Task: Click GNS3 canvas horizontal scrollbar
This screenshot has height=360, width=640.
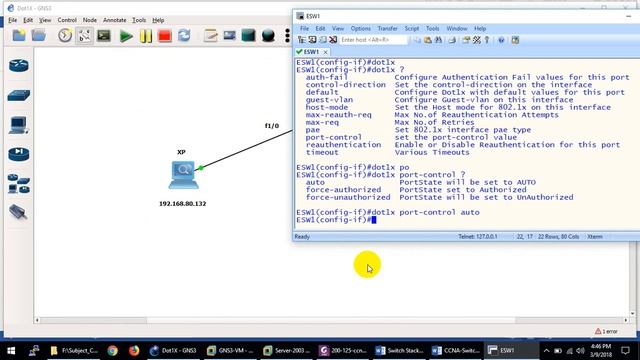Action: coord(331,320)
